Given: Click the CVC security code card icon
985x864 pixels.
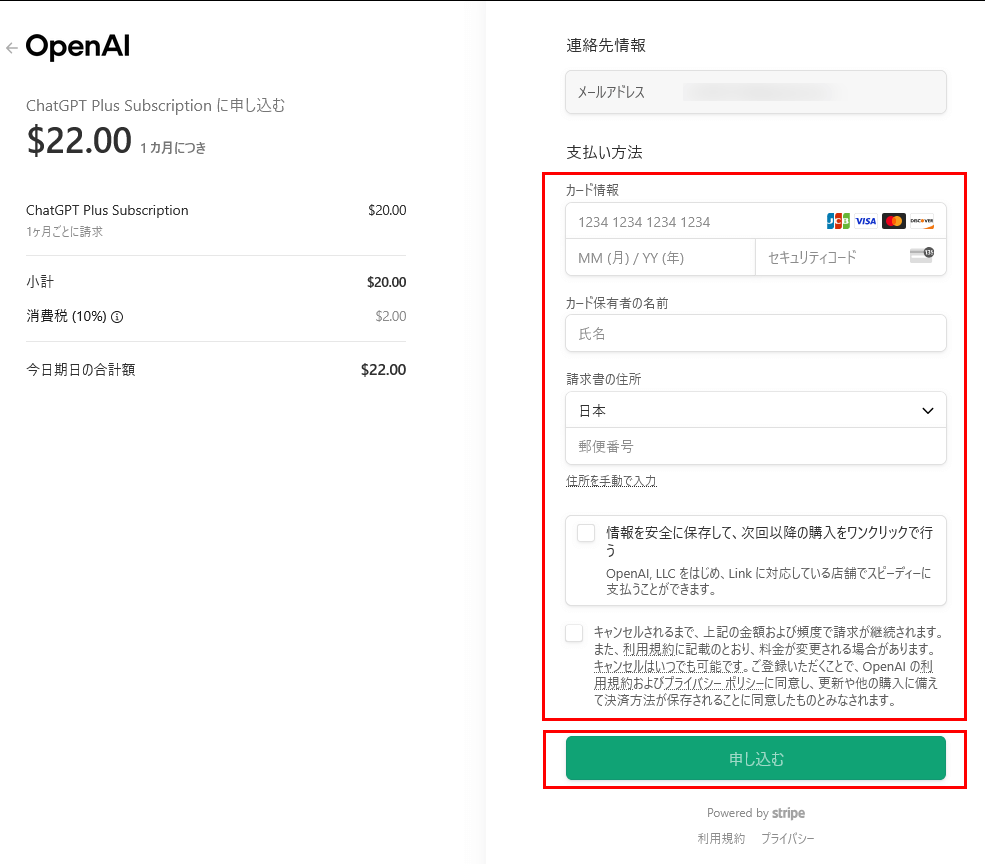Looking at the screenshot, I should pos(921,256).
